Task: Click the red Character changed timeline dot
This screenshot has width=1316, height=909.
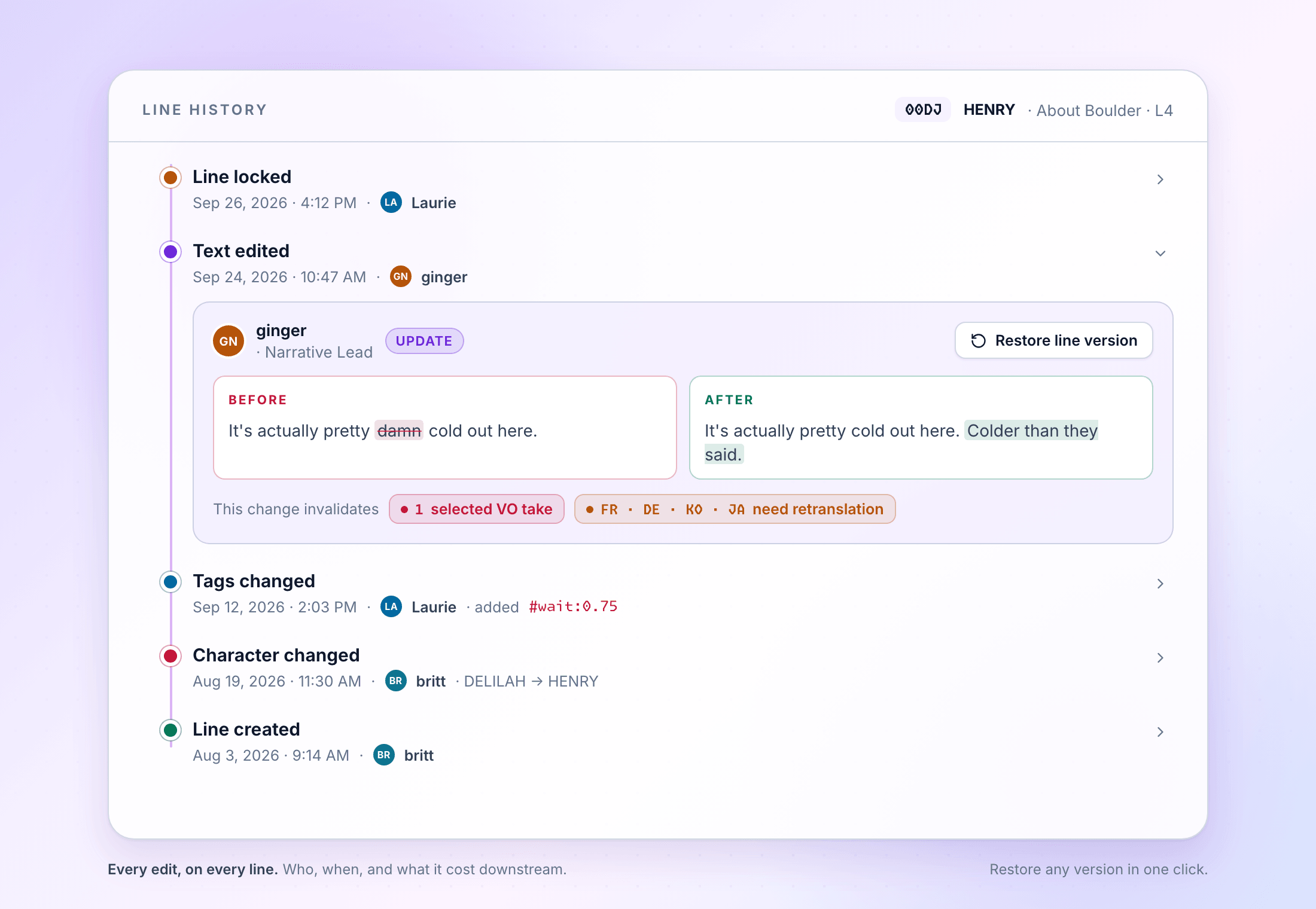Action: (x=170, y=656)
